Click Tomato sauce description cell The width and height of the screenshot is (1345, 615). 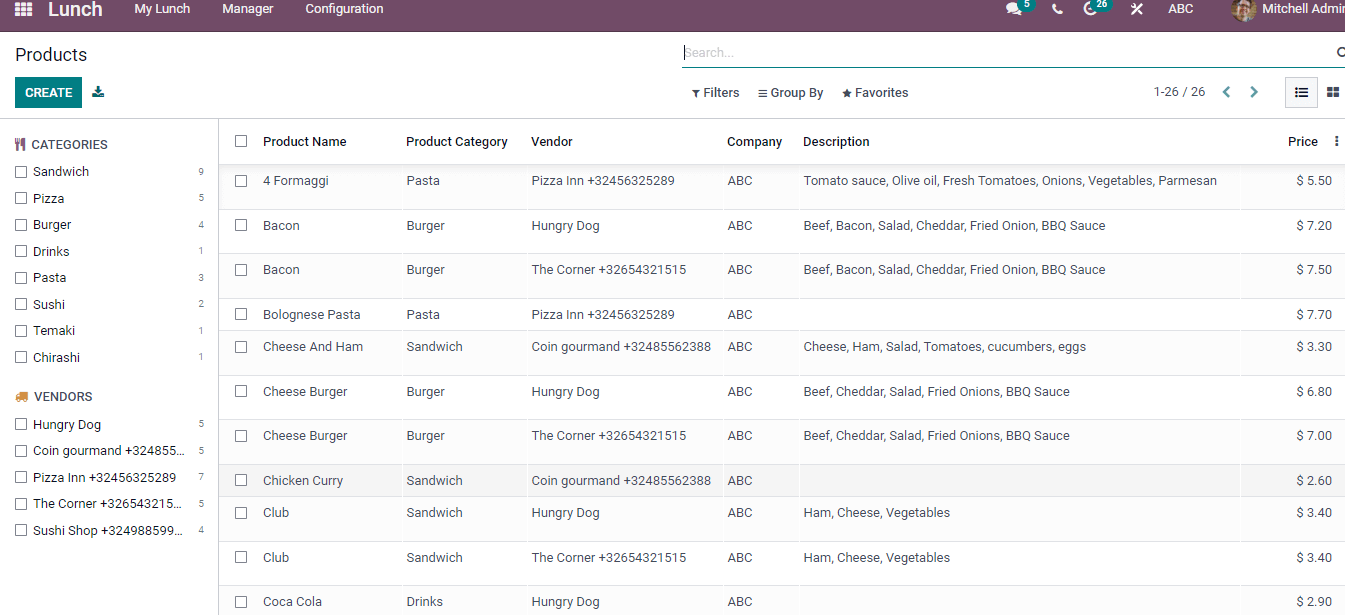point(1010,181)
